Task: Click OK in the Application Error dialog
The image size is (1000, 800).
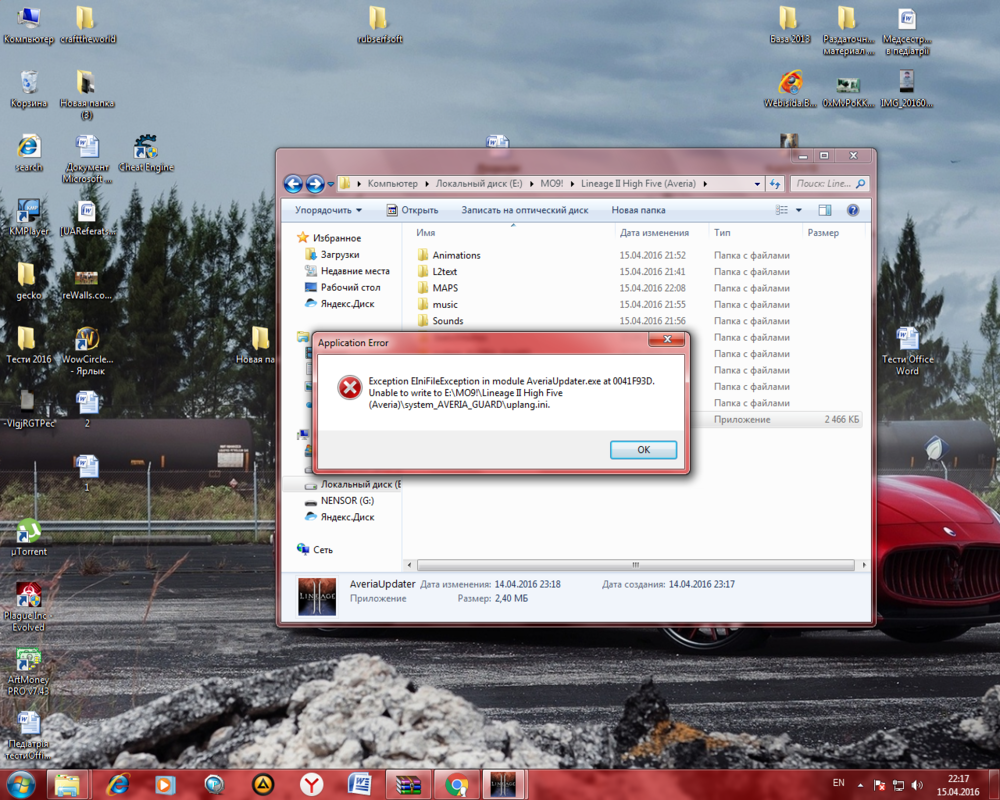Action: [x=643, y=450]
